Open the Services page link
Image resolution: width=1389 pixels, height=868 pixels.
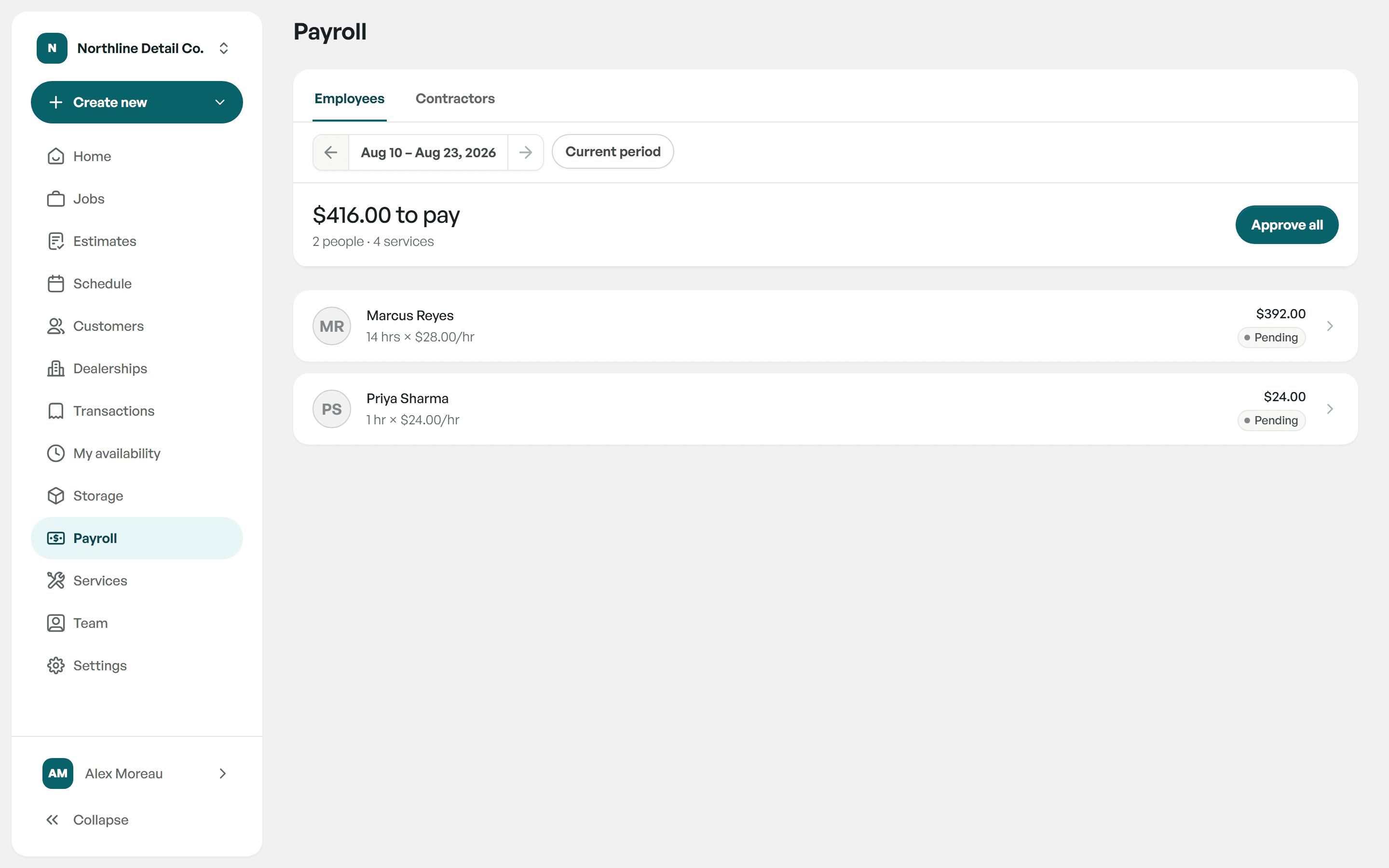137,581
